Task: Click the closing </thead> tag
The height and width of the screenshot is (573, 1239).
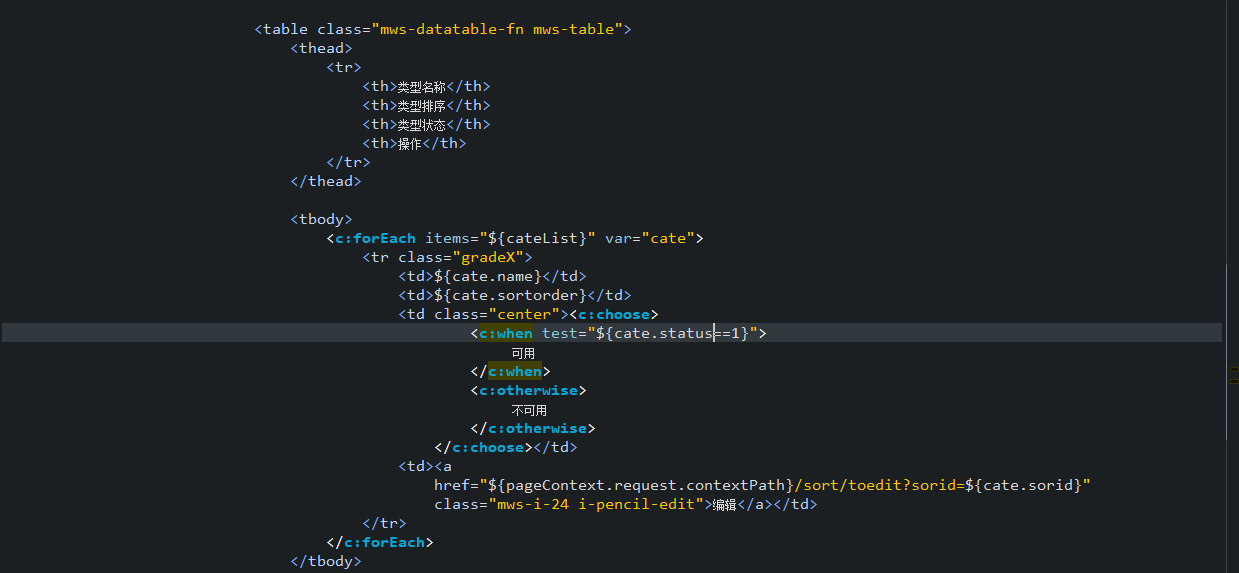Action: point(326,181)
